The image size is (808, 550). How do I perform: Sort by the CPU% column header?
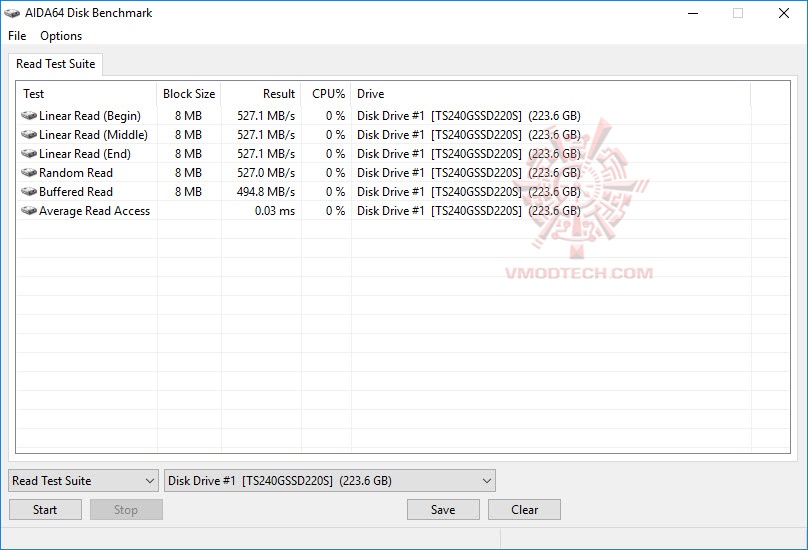[x=326, y=94]
